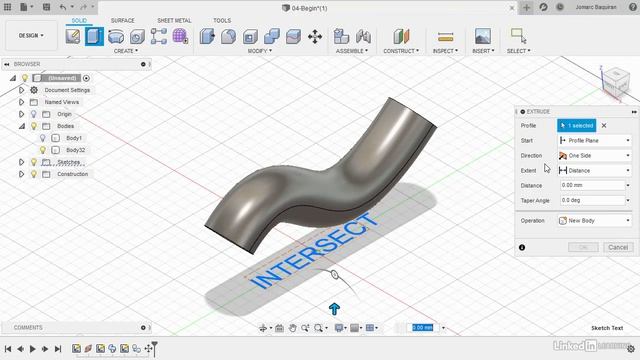The image size is (640, 360).
Task: Open the data panel grid icon
Action: pyautogui.click(x=7, y=7)
